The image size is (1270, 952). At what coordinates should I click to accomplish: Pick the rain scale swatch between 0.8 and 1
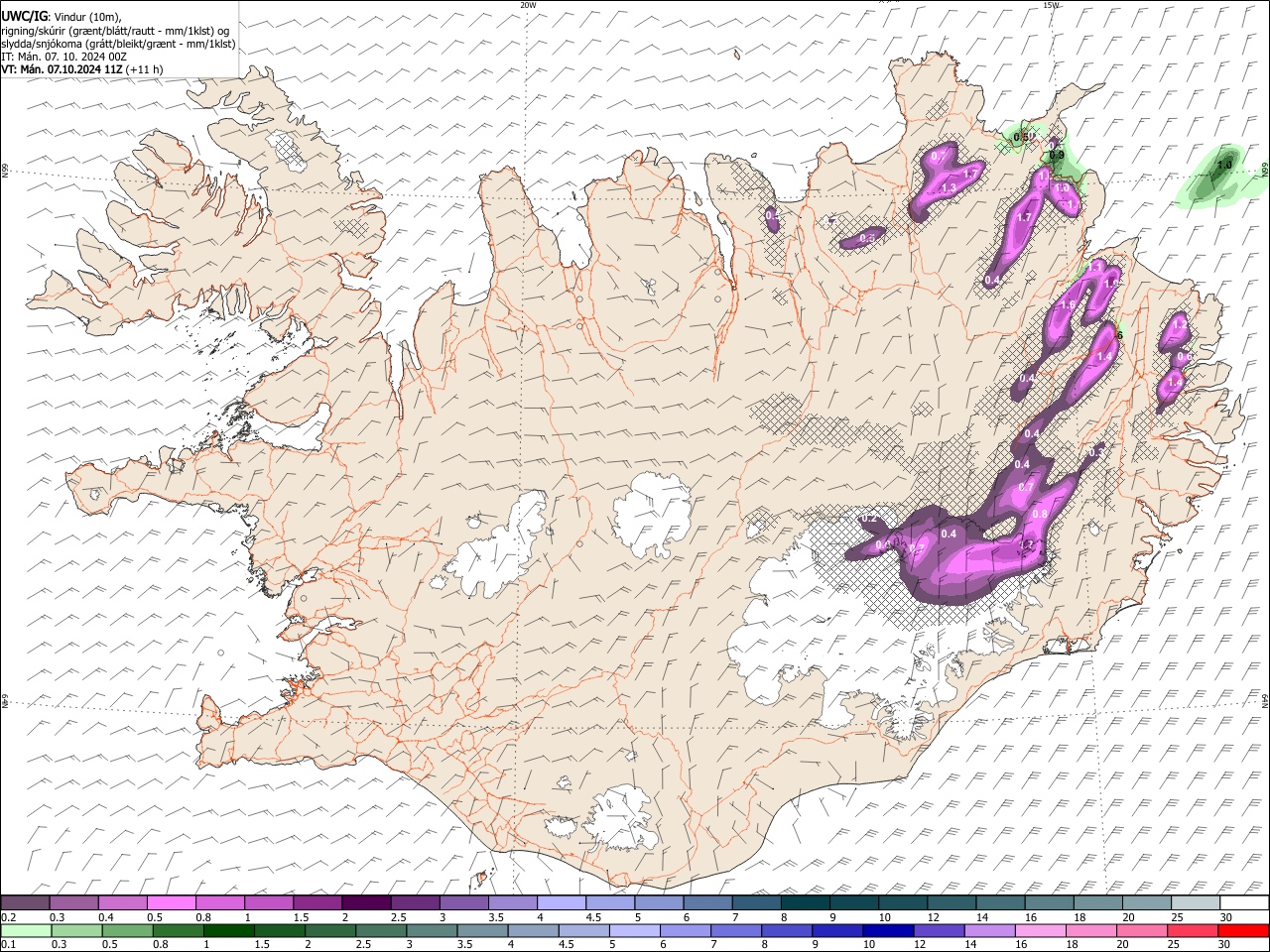[x=178, y=930]
